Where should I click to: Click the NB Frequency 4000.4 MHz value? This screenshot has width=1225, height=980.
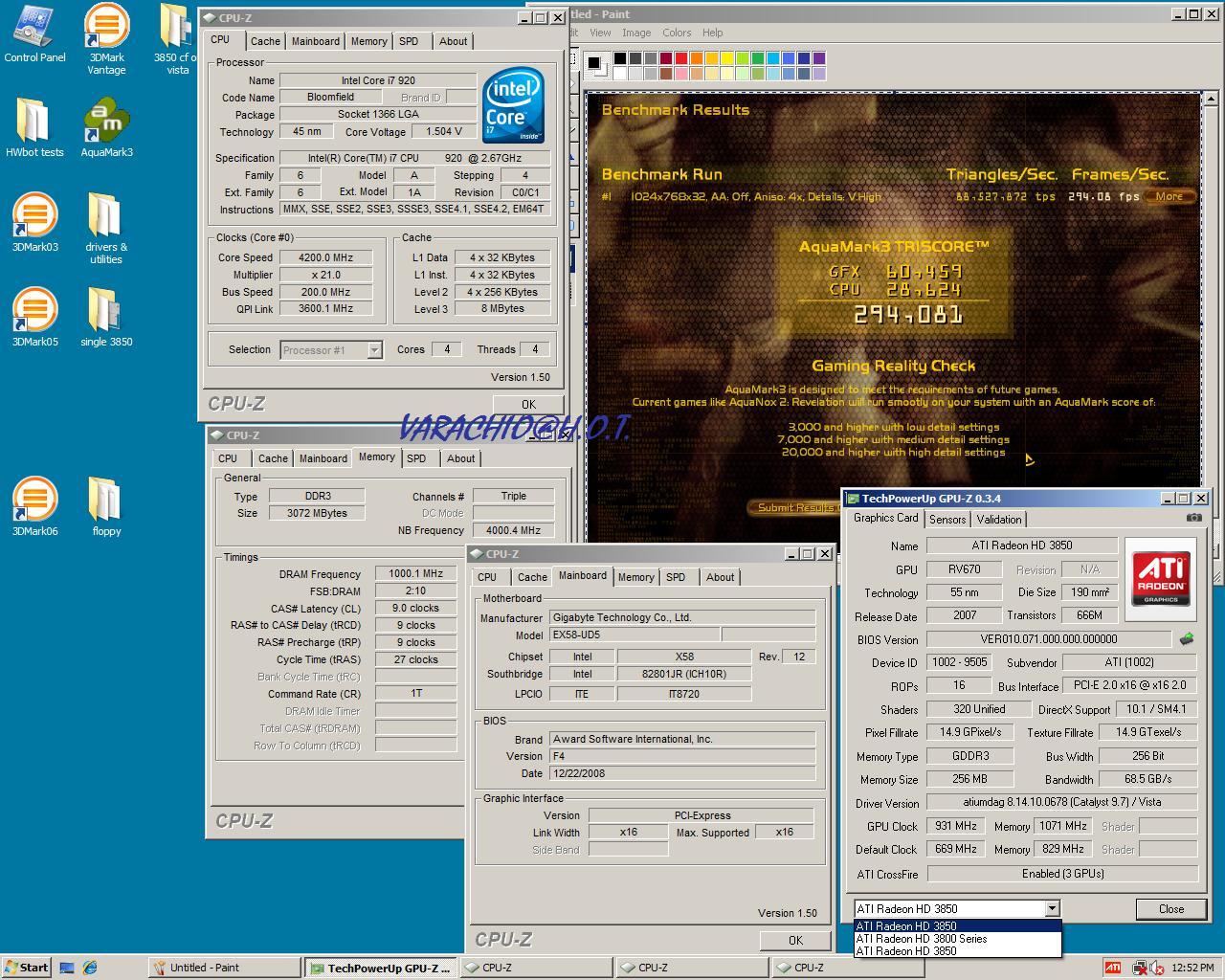tap(513, 530)
